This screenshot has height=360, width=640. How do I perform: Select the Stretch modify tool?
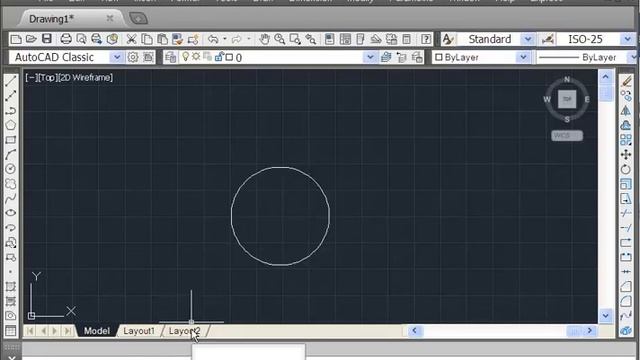tap(626, 198)
